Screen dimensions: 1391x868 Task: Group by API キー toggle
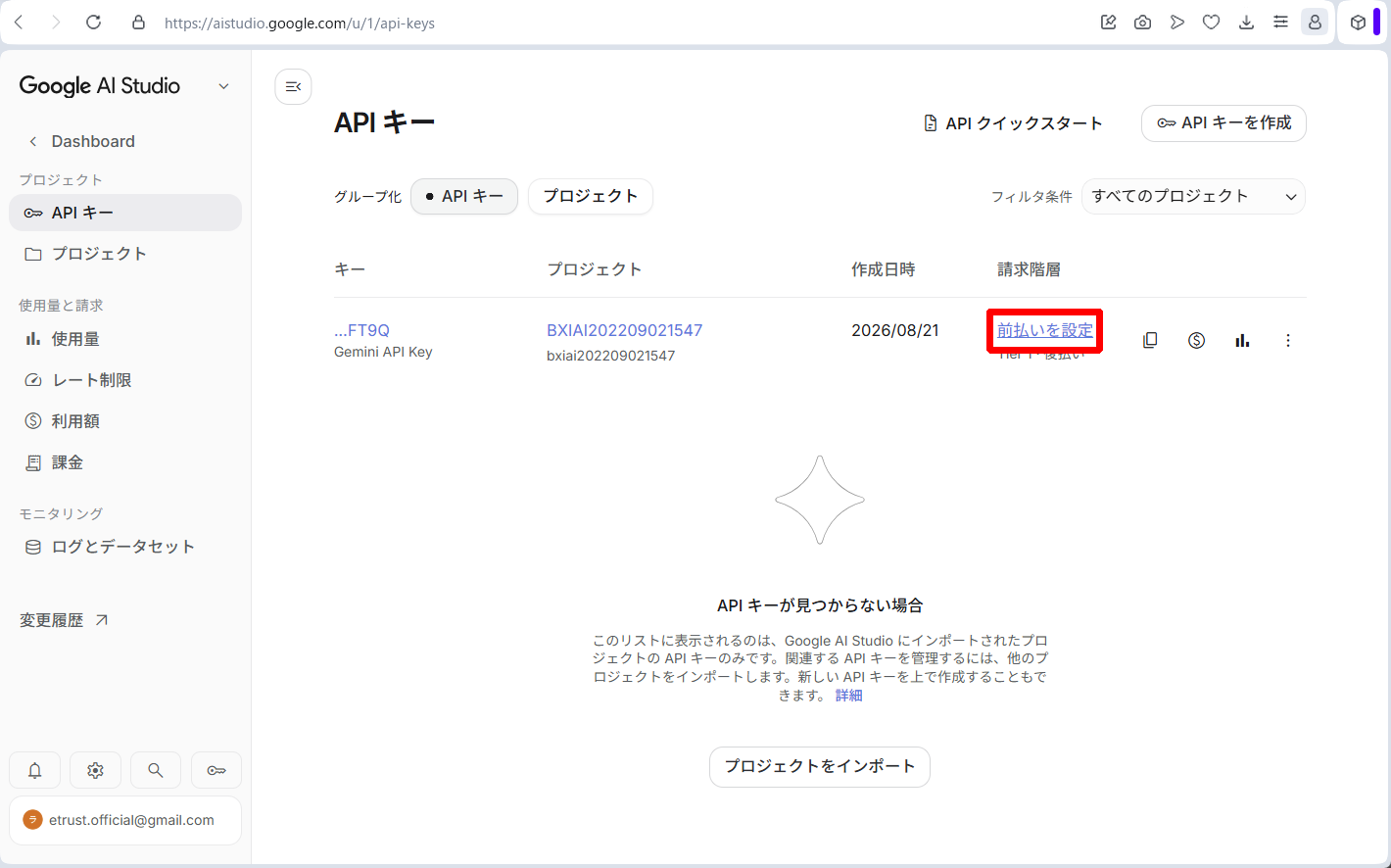coord(464,196)
